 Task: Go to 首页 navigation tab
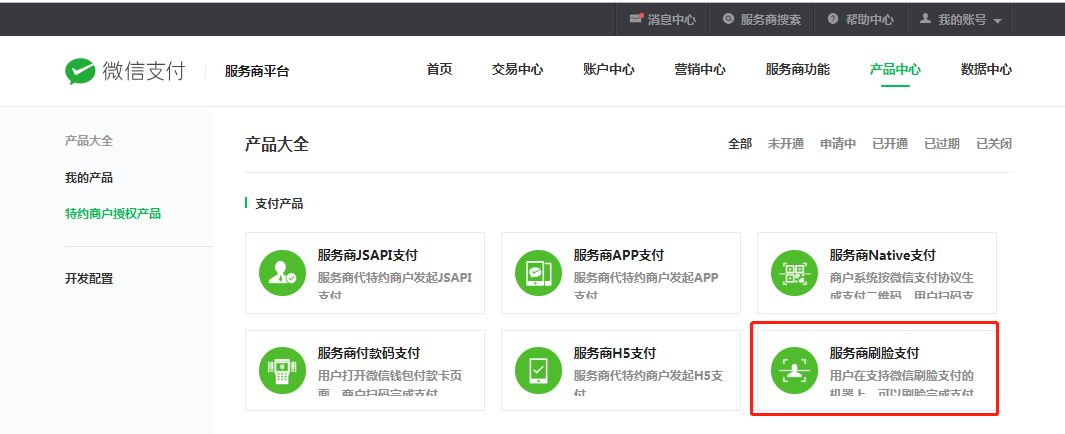[439, 69]
